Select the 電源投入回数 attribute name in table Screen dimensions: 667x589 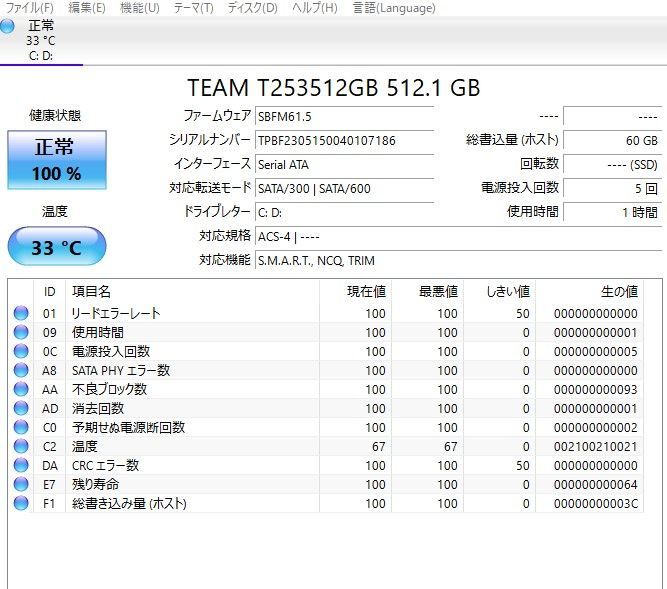(x=111, y=351)
